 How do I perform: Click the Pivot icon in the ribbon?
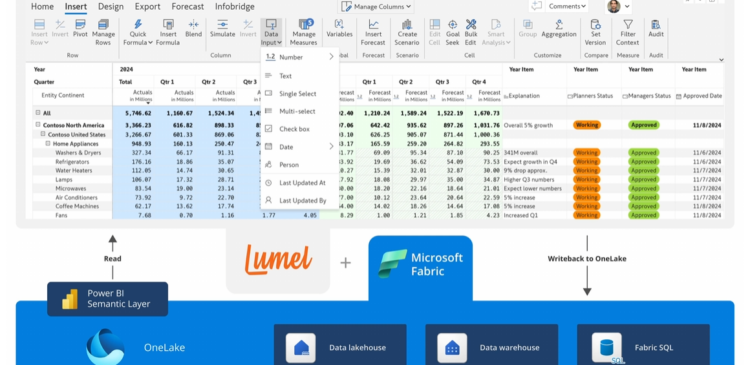tap(80, 24)
